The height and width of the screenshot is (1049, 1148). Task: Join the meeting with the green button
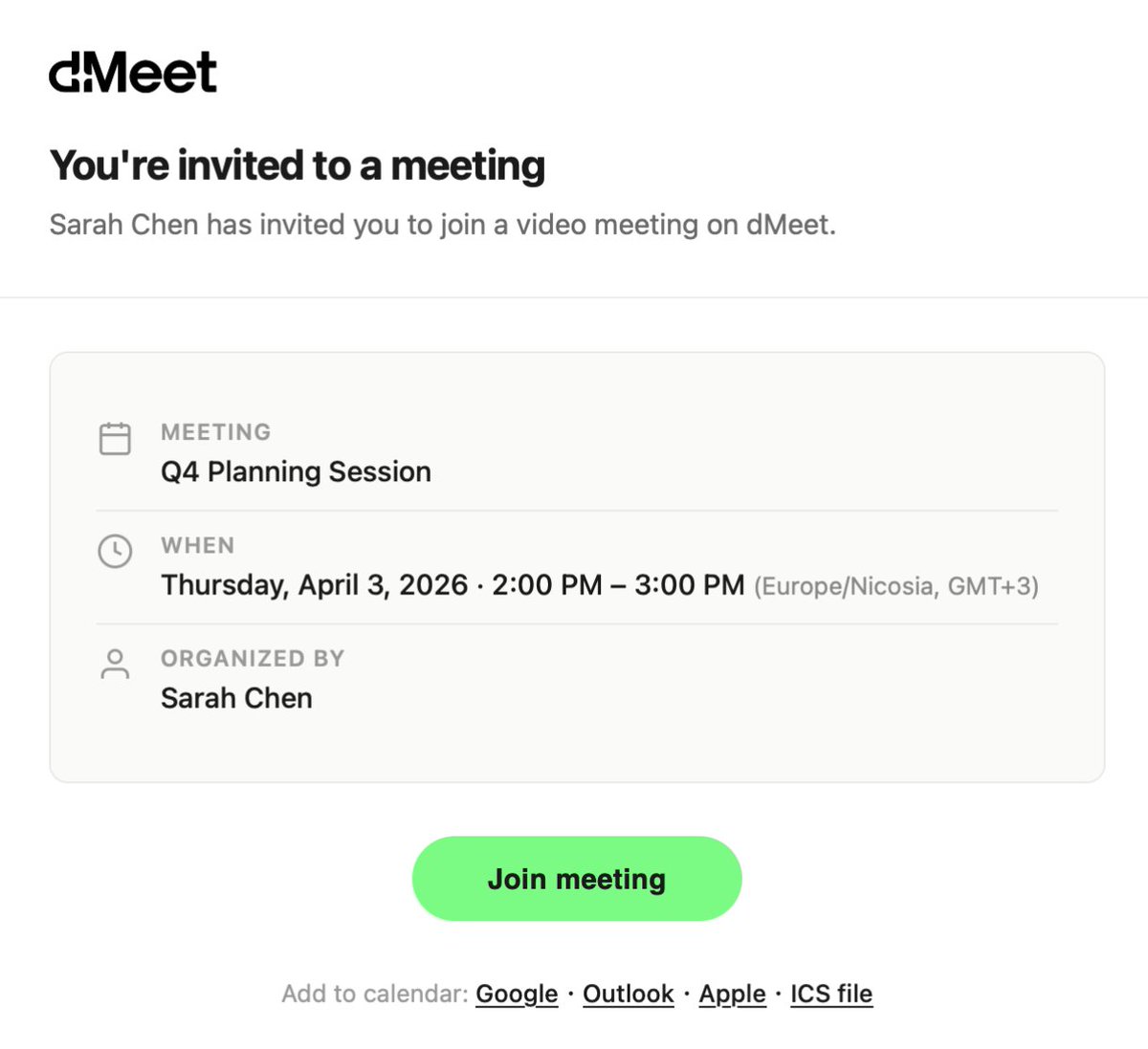click(x=577, y=879)
